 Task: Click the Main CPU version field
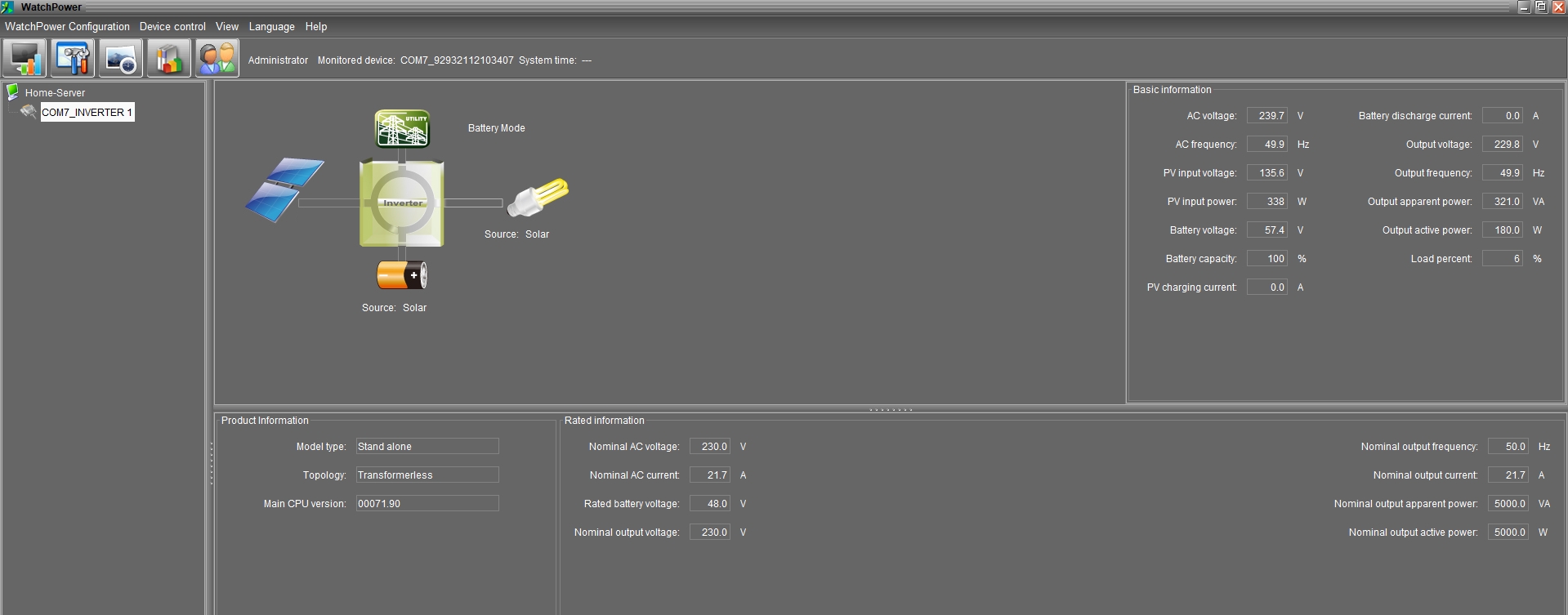click(427, 504)
